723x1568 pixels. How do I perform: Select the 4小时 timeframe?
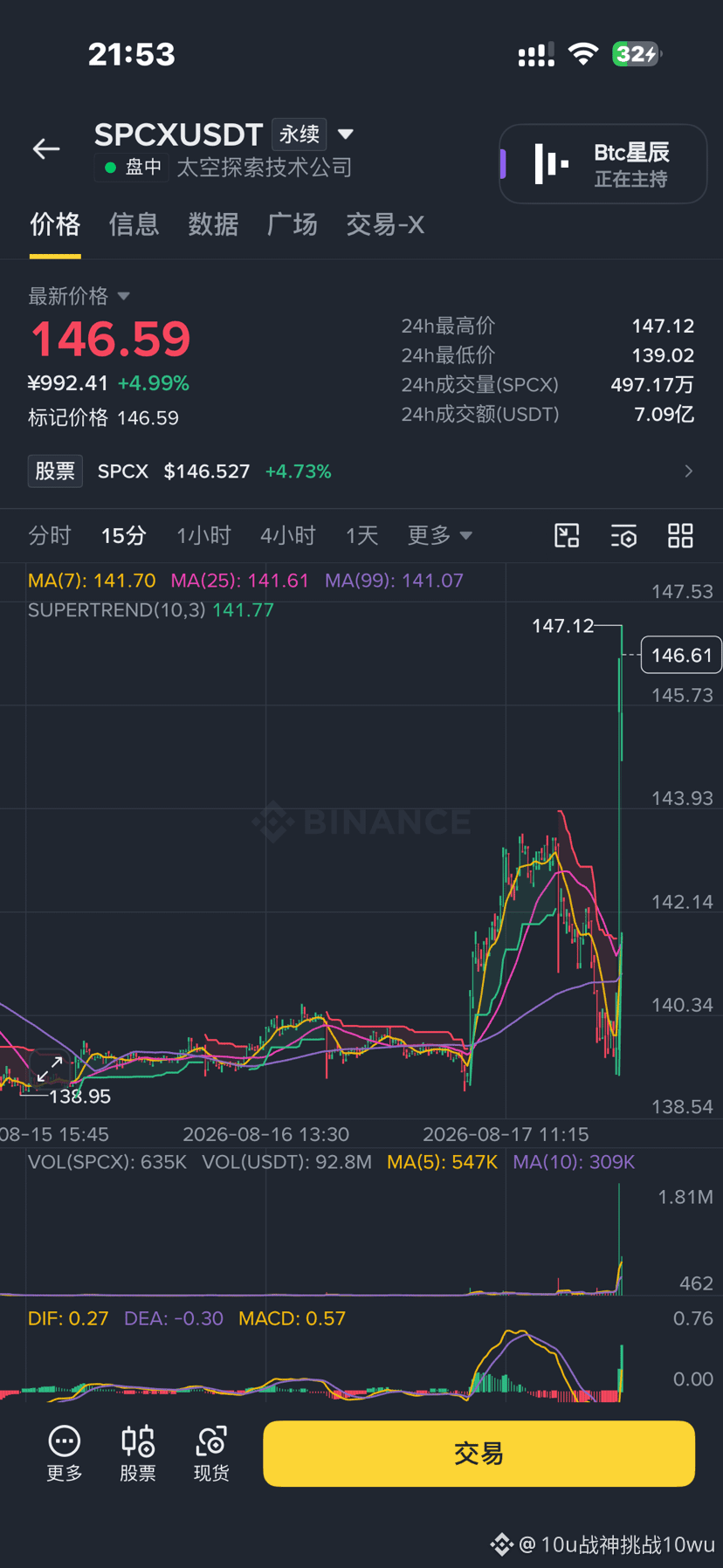(287, 535)
